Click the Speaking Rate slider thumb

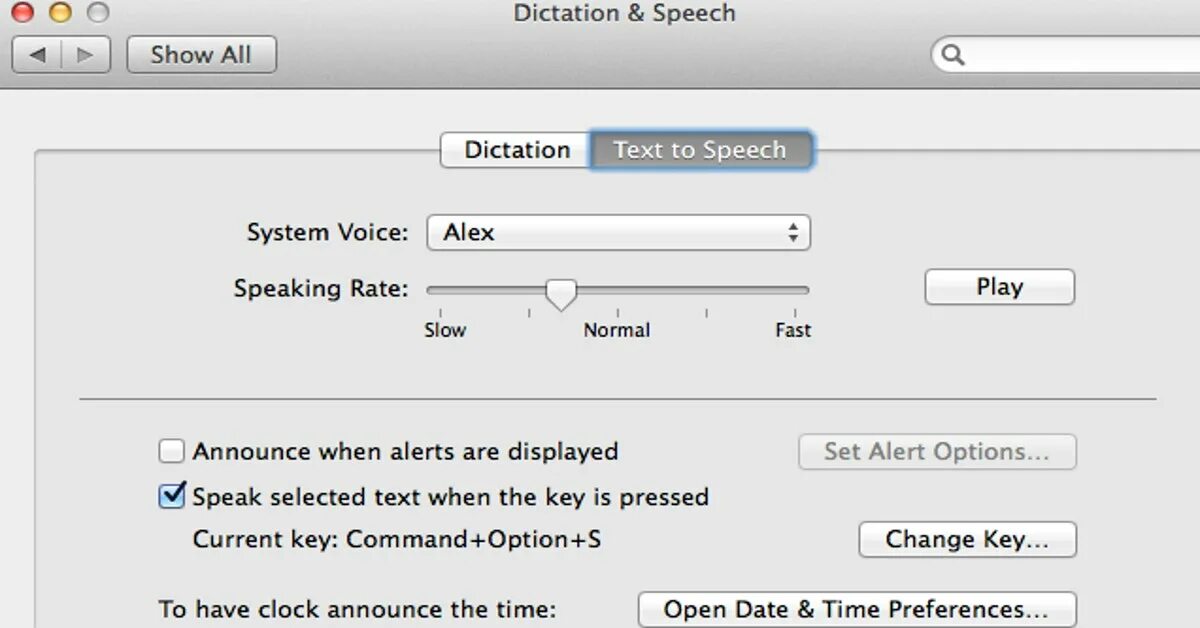pos(561,293)
